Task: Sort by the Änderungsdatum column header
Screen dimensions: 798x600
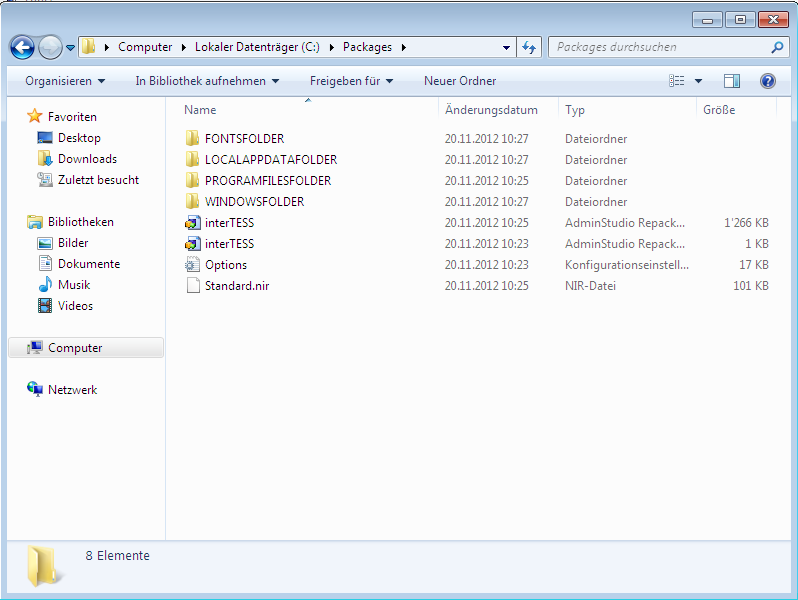Action: (x=491, y=110)
